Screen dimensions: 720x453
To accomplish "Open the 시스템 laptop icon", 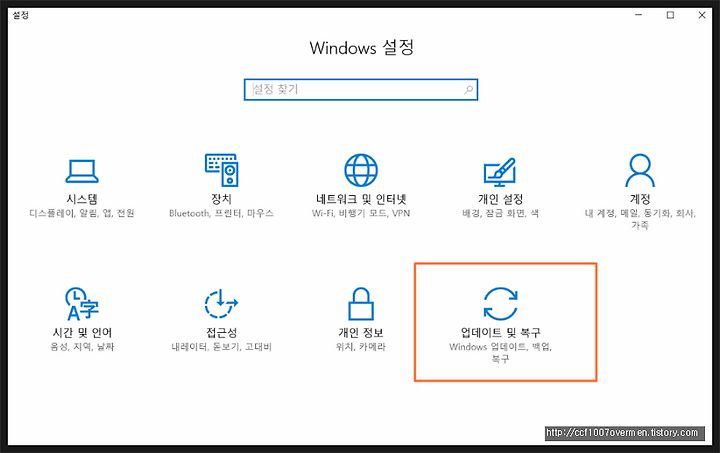I will point(82,171).
